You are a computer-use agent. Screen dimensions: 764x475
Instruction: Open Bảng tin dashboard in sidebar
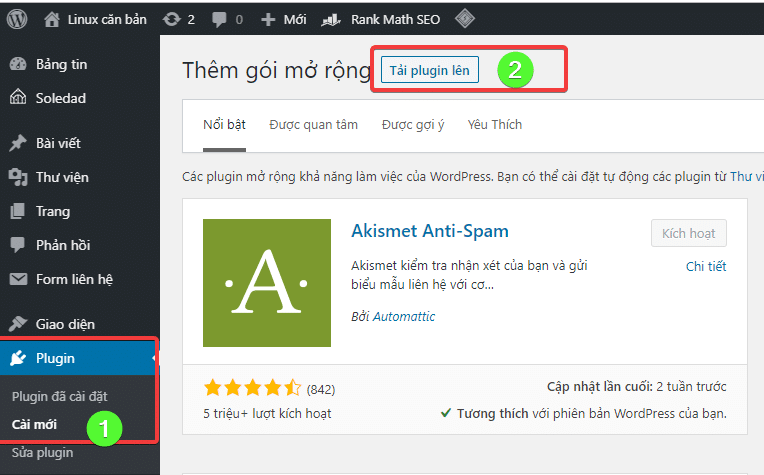tap(62, 64)
